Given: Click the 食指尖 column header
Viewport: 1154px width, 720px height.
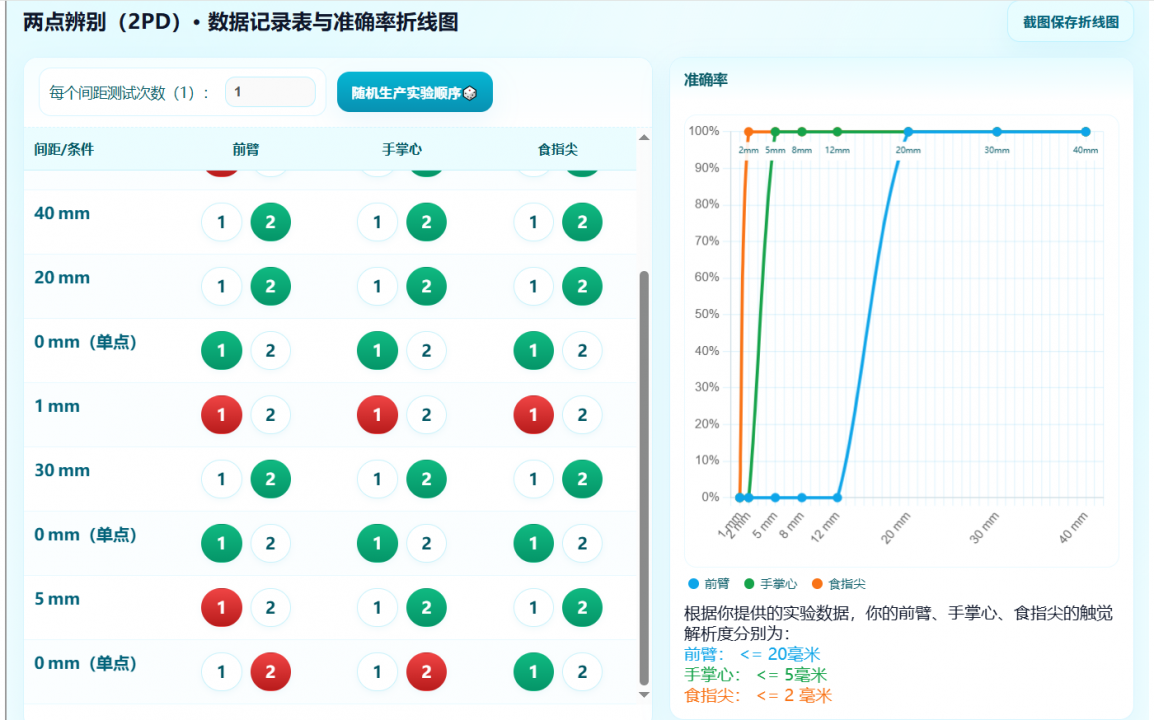Looking at the screenshot, I should click(557, 150).
